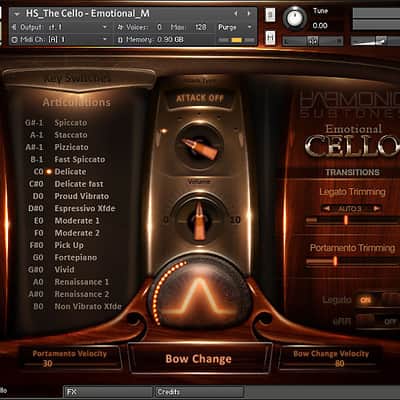The height and width of the screenshot is (400, 400).
Task: Select next Legato Trimming preset arrow
Action: [377, 208]
